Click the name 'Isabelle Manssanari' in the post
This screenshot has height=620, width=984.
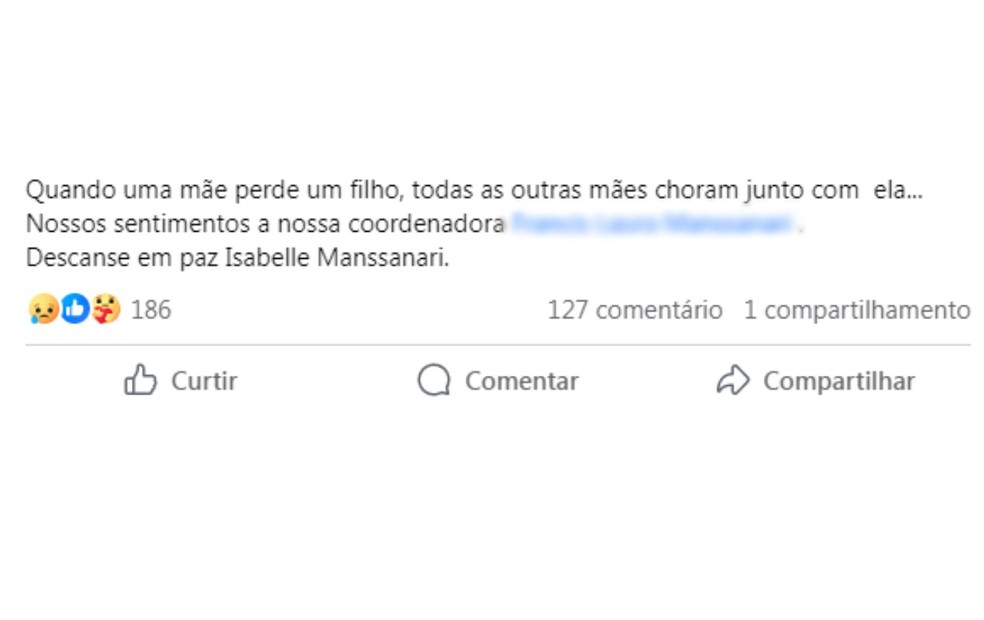[337, 257]
